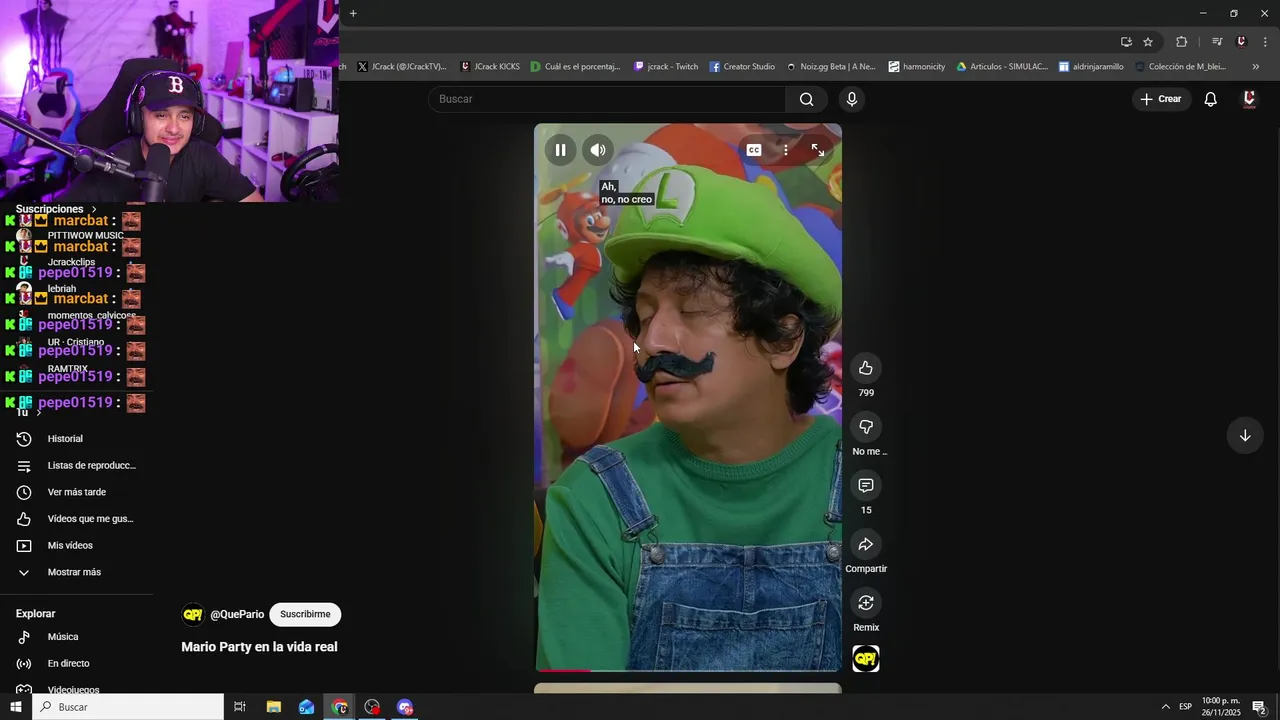Open QuePario channel avatar below Remix
Image resolution: width=1280 pixels, height=720 pixels.
[x=866, y=659]
